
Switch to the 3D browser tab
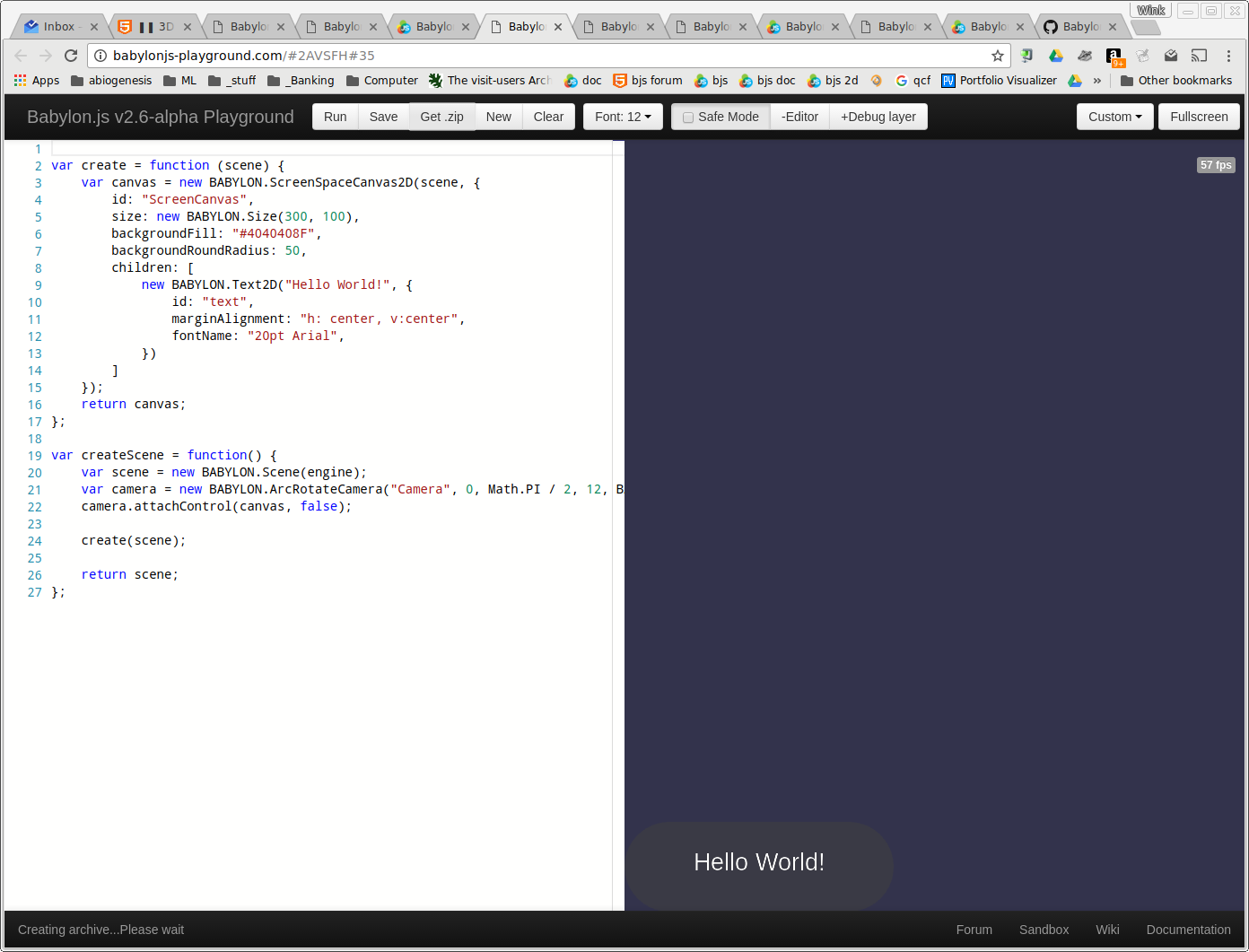pyautogui.click(x=154, y=27)
